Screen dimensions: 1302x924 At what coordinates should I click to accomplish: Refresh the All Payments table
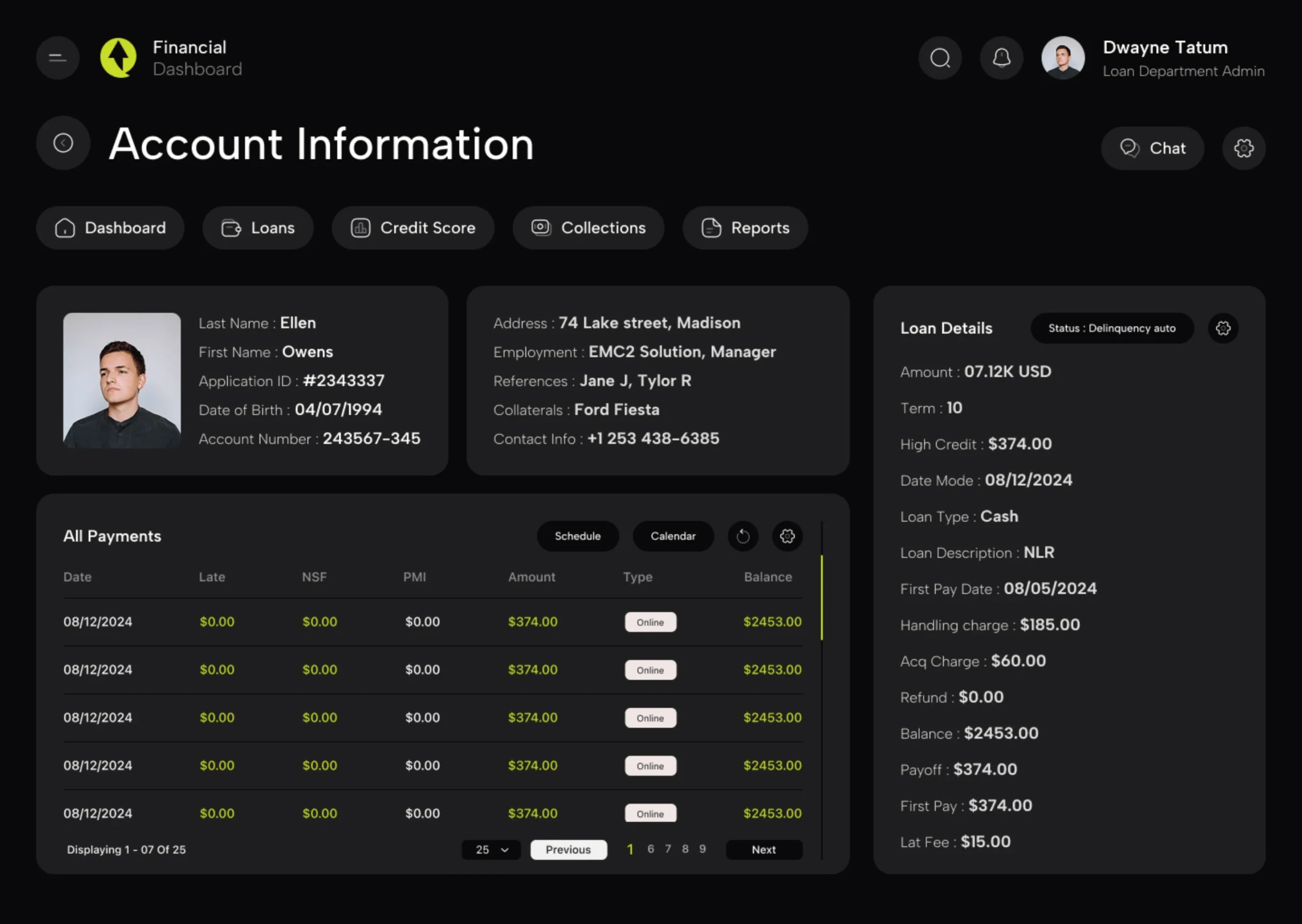pos(743,536)
